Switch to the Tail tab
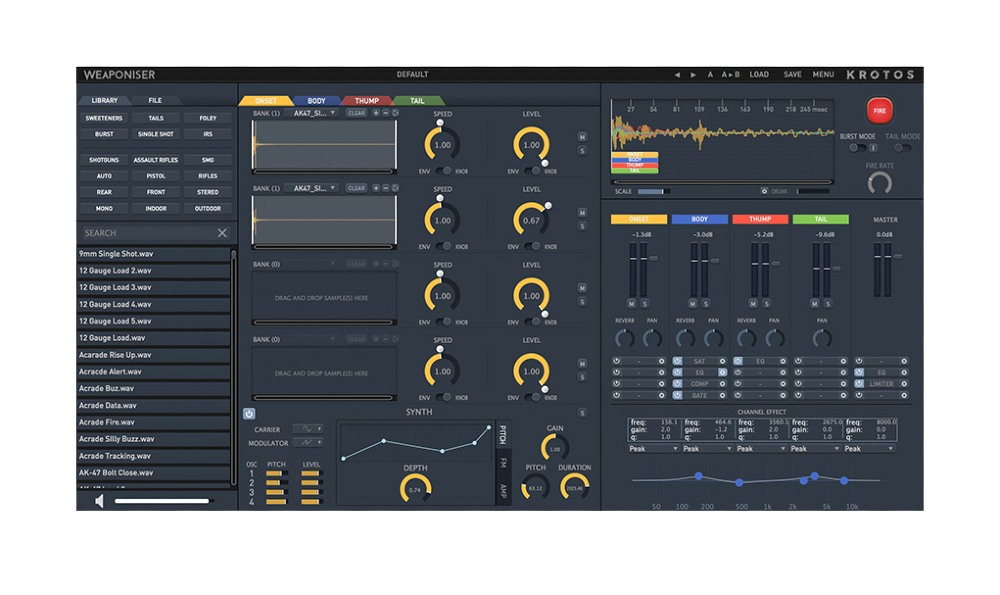 click(x=417, y=101)
